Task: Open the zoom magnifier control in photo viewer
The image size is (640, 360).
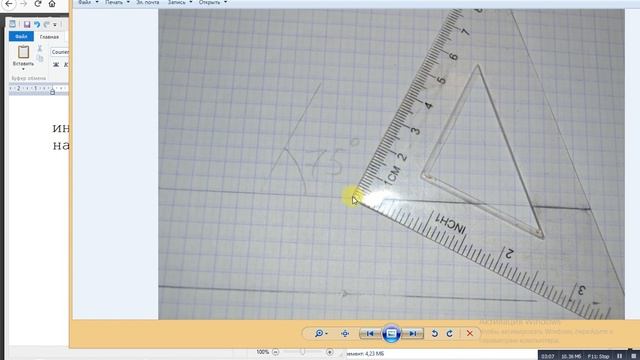Action: pos(321,333)
